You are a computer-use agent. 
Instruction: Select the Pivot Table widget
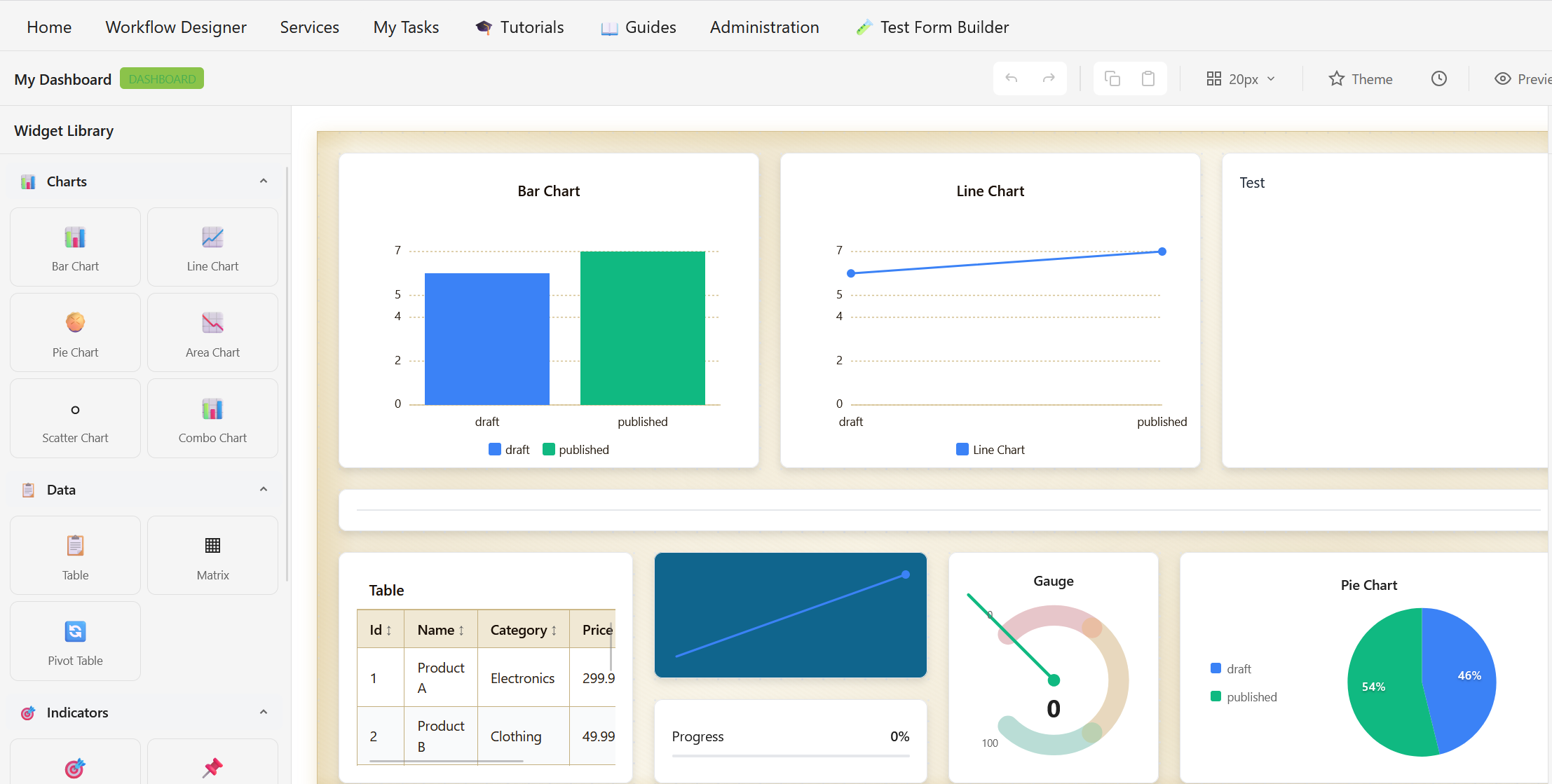pyautogui.click(x=75, y=641)
